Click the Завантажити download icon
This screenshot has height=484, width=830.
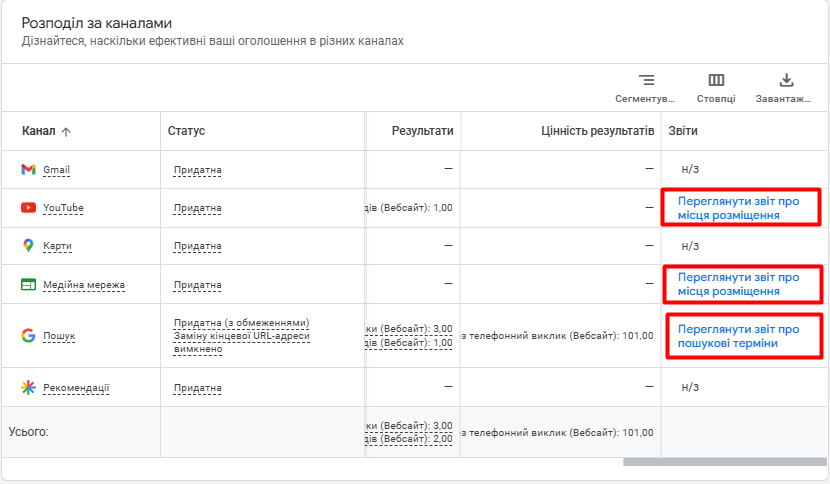pos(786,80)
